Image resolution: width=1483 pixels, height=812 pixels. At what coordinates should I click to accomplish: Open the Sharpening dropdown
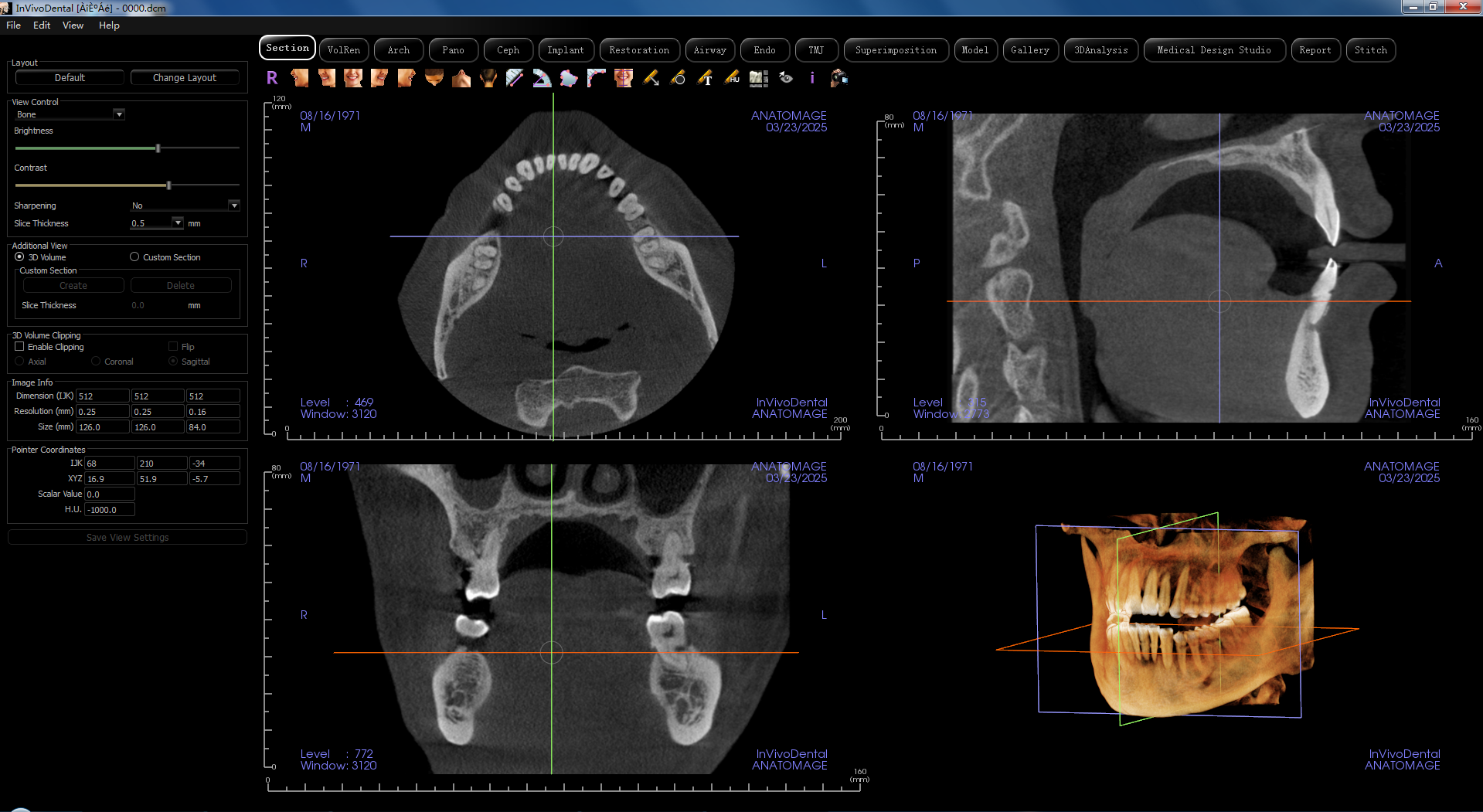234,205
